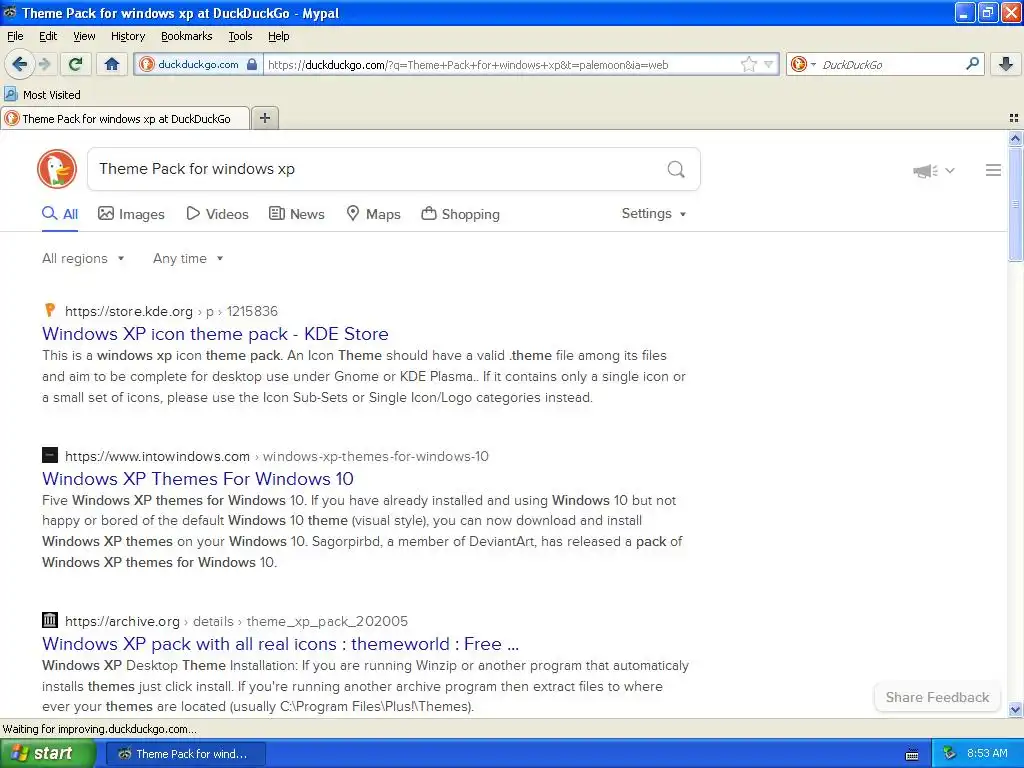Open the All regions filter dropdown
Image resolution: width=1024 pixels, height=768 pixels.
point(83,259)
